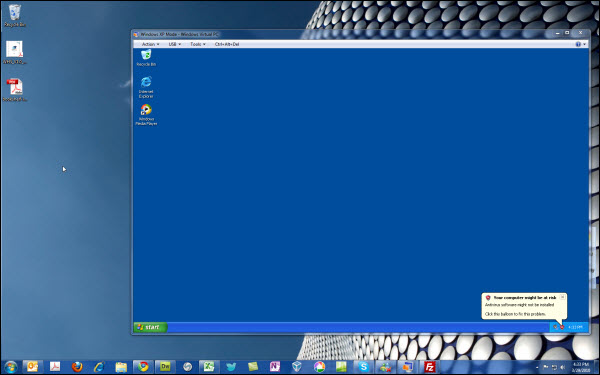600x375 pixels.
Task: Open the Steam icon in the taskbar
Action: tap(187, 367)
